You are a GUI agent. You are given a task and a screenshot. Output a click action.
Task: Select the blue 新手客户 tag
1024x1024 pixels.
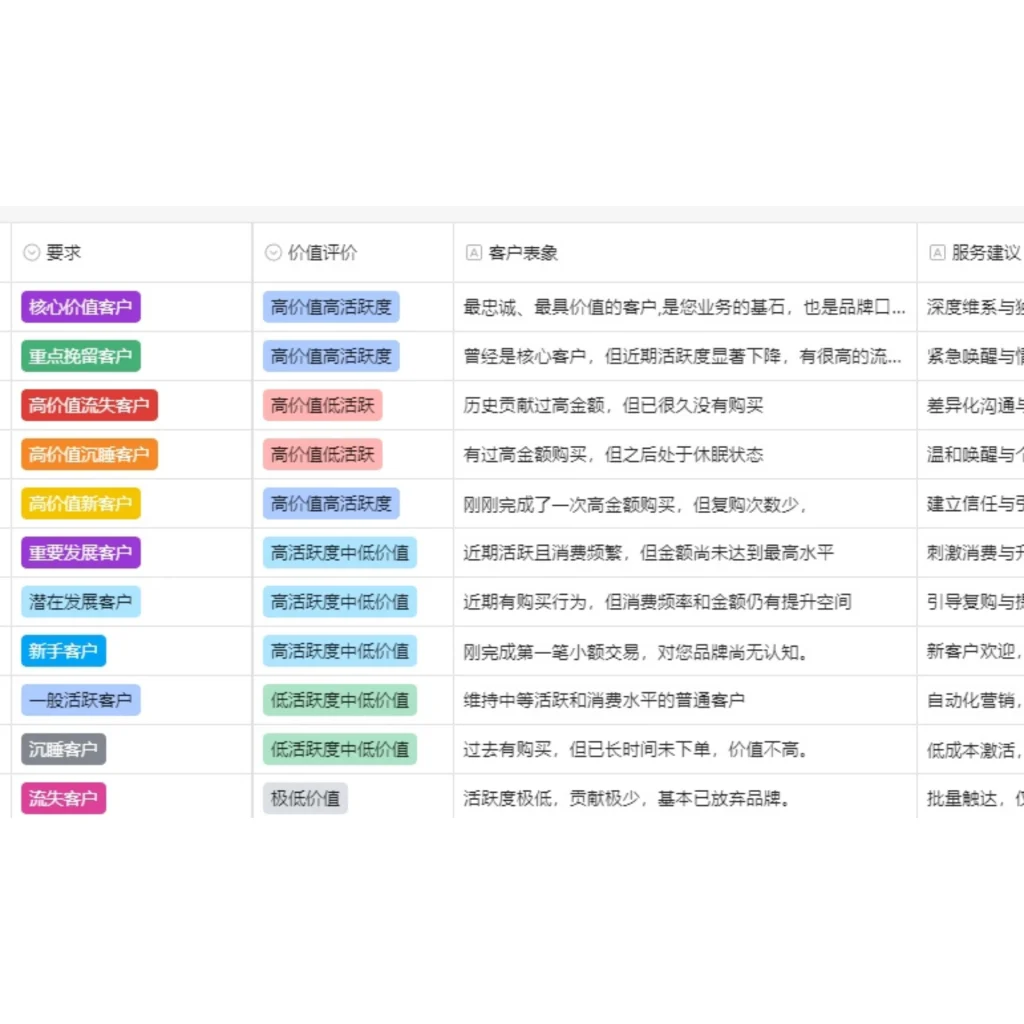(x=63, y=651)
